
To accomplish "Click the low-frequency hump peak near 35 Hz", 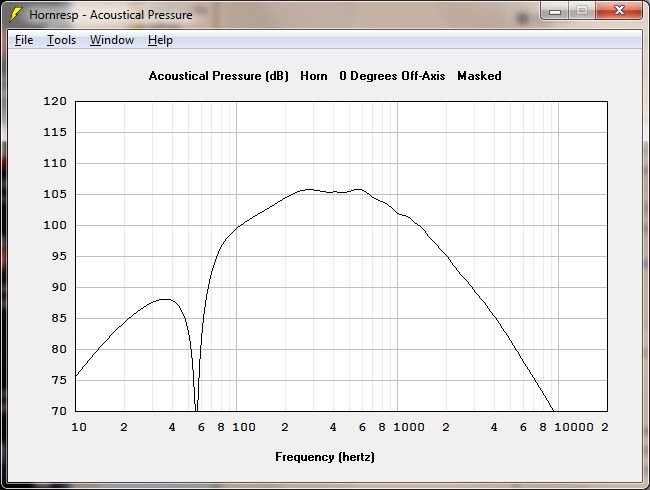I will click(x=165, y=299).
